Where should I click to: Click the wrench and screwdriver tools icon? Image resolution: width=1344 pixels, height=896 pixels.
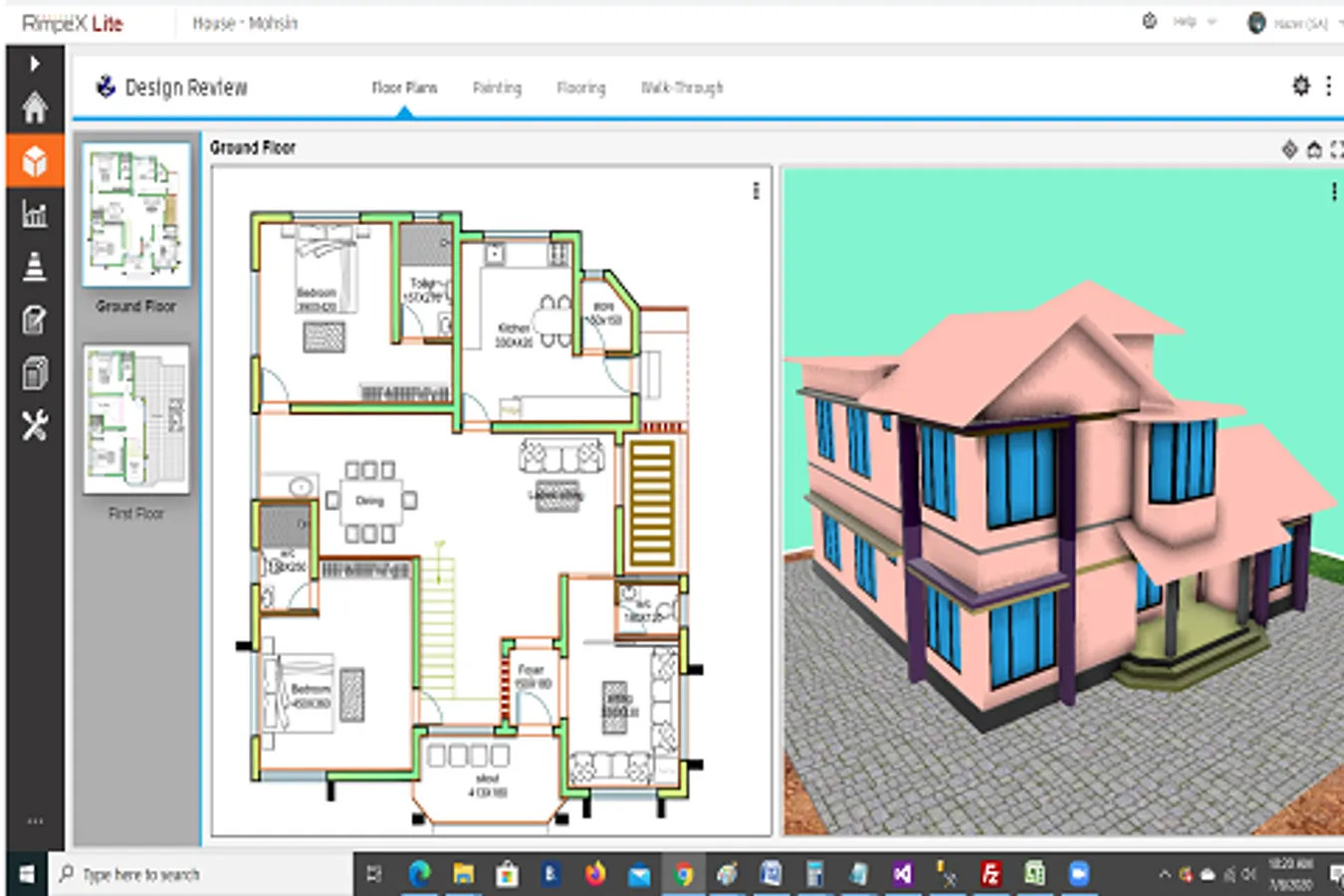click(35, 426)
